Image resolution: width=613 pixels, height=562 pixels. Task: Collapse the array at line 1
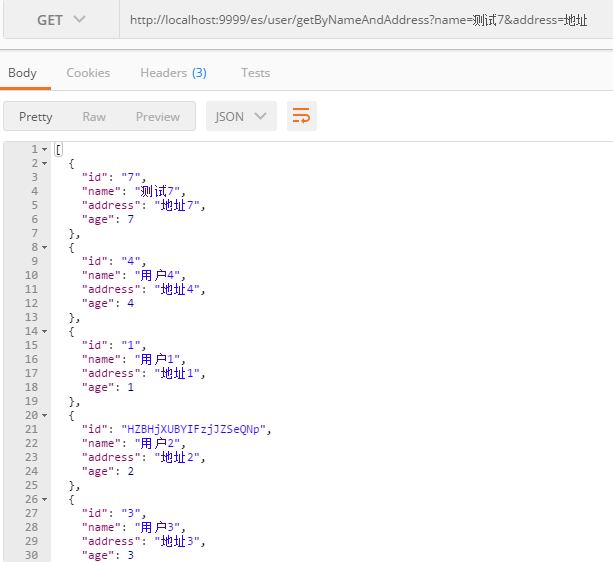[45, 149]
